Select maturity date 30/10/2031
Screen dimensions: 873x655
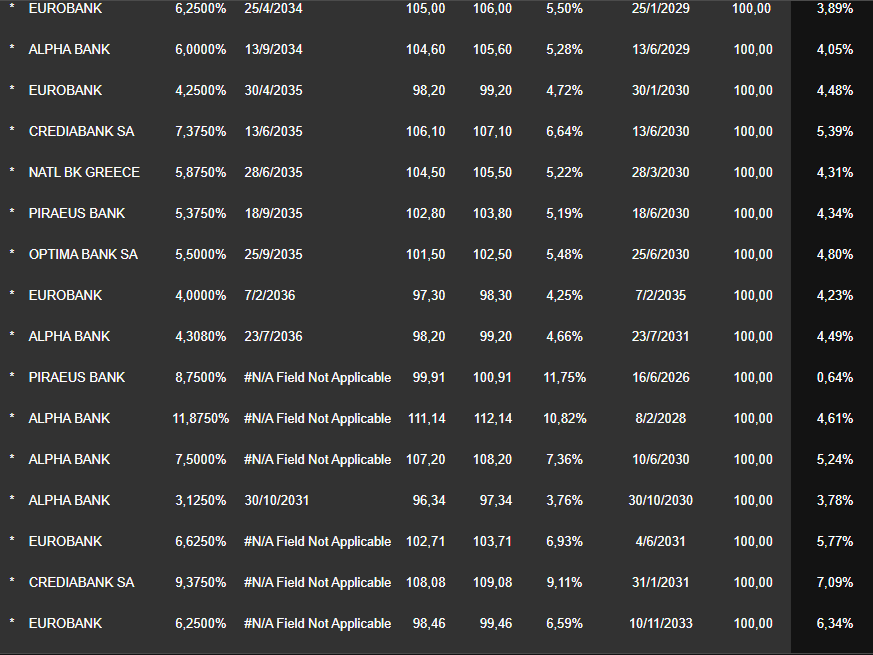tap(277, 500)
